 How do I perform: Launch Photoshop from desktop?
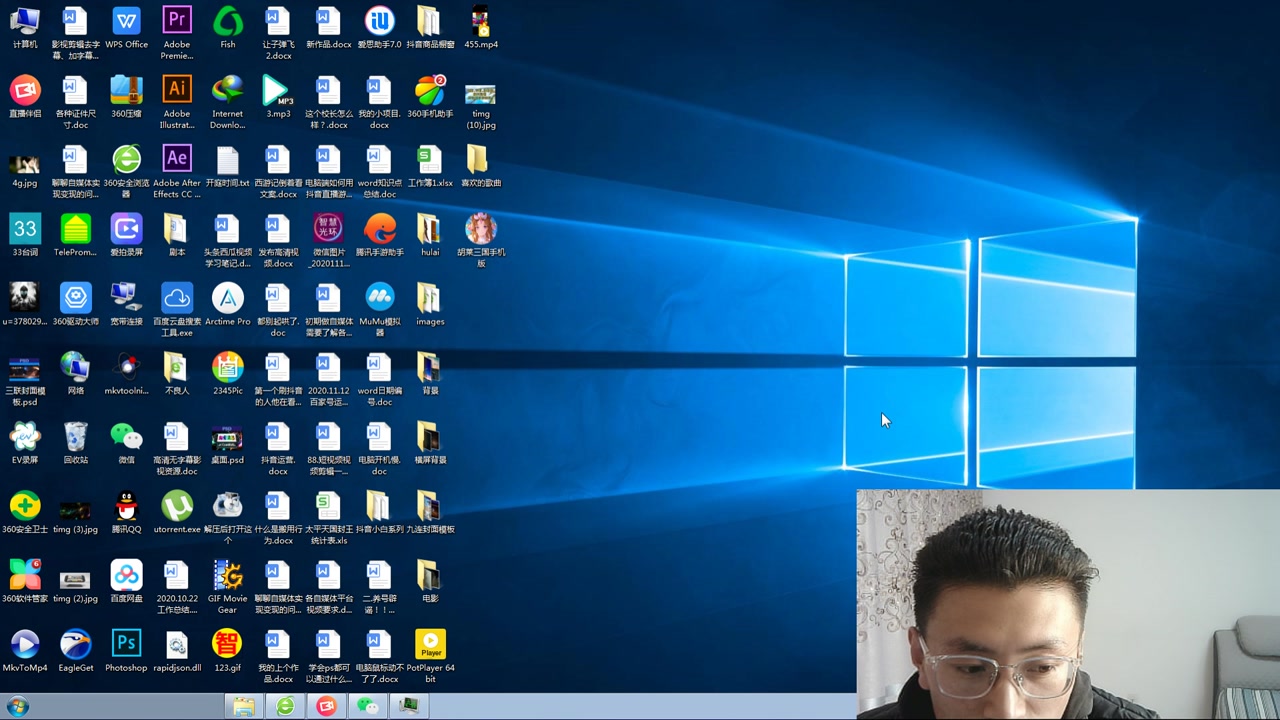(126, 649)
